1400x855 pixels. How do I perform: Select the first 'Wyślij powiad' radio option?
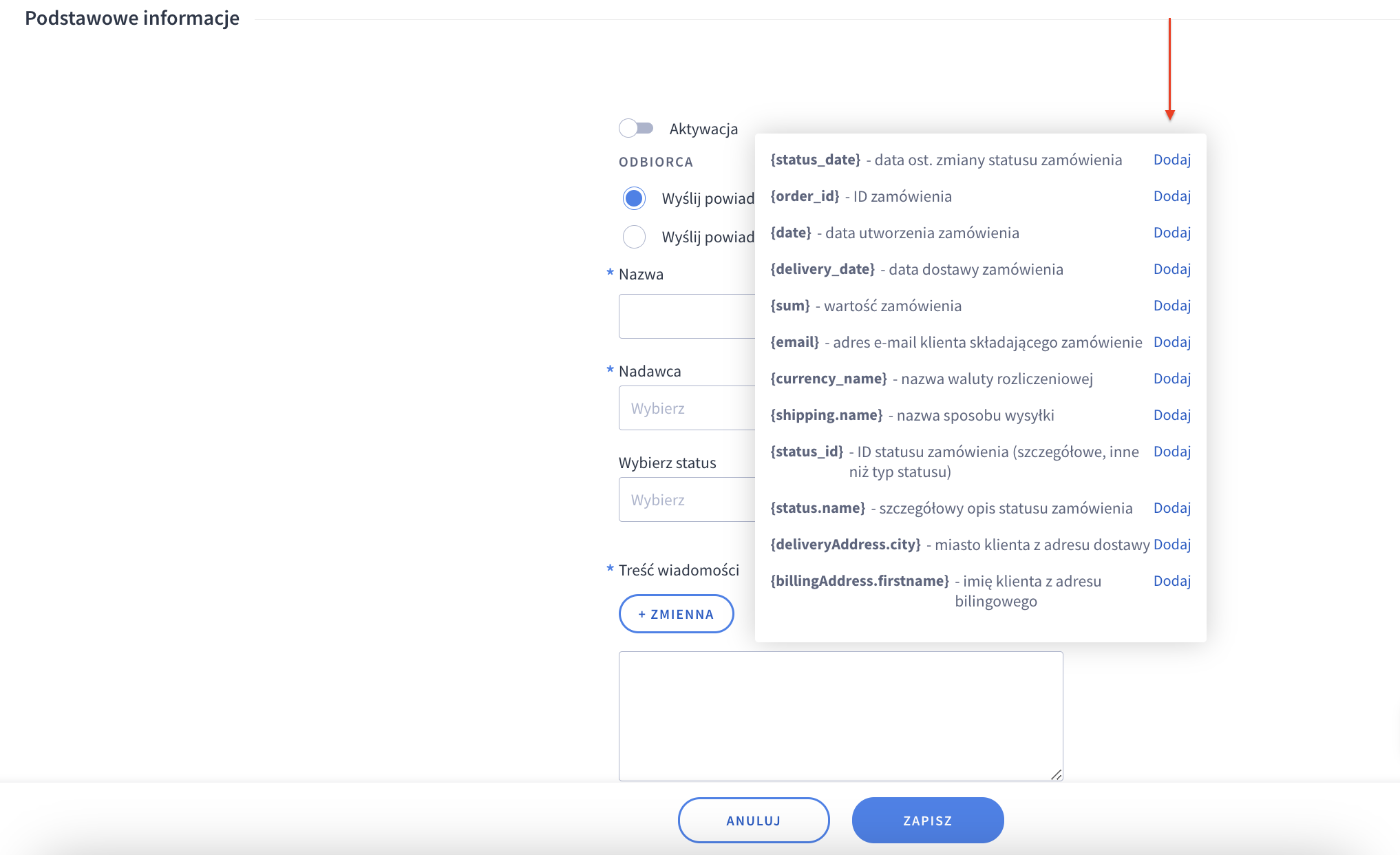point(634,198)
